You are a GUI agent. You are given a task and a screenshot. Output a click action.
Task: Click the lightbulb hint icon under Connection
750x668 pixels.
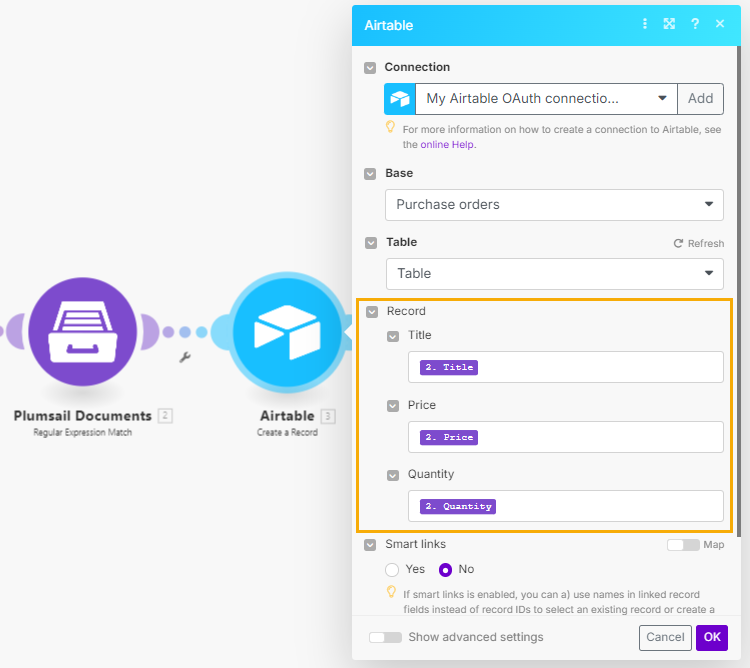[x=390, y=127]
